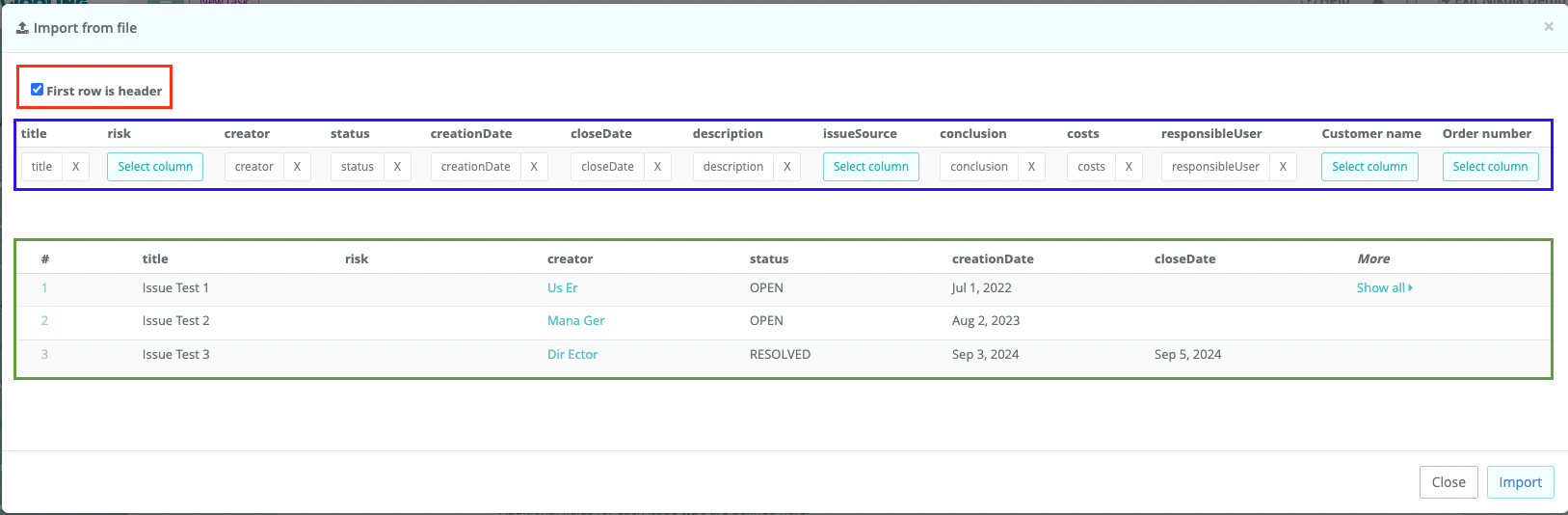Click the mapped creator column button
The width and height of the screenshot is (1568, 515).
(x=254, y=167)
